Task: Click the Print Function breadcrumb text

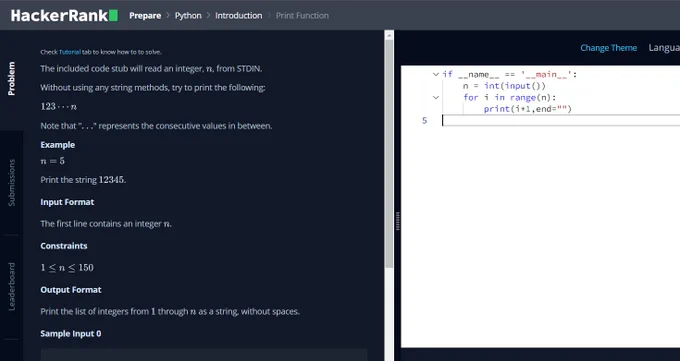Action: tap(302, 16)
